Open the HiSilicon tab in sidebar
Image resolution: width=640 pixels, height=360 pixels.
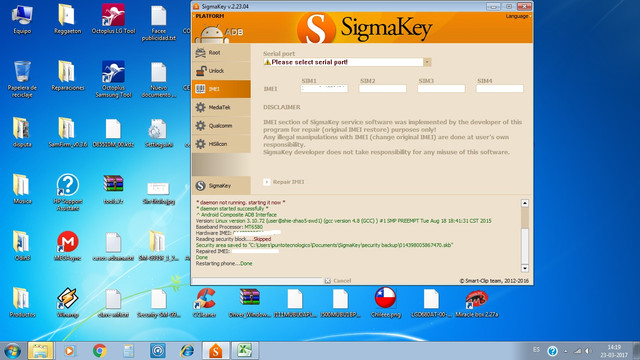[221, 144]
